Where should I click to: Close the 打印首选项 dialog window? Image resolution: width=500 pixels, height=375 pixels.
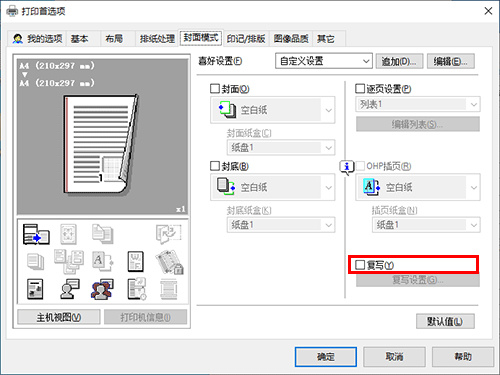pyautogui.click(x=488, y=11)
